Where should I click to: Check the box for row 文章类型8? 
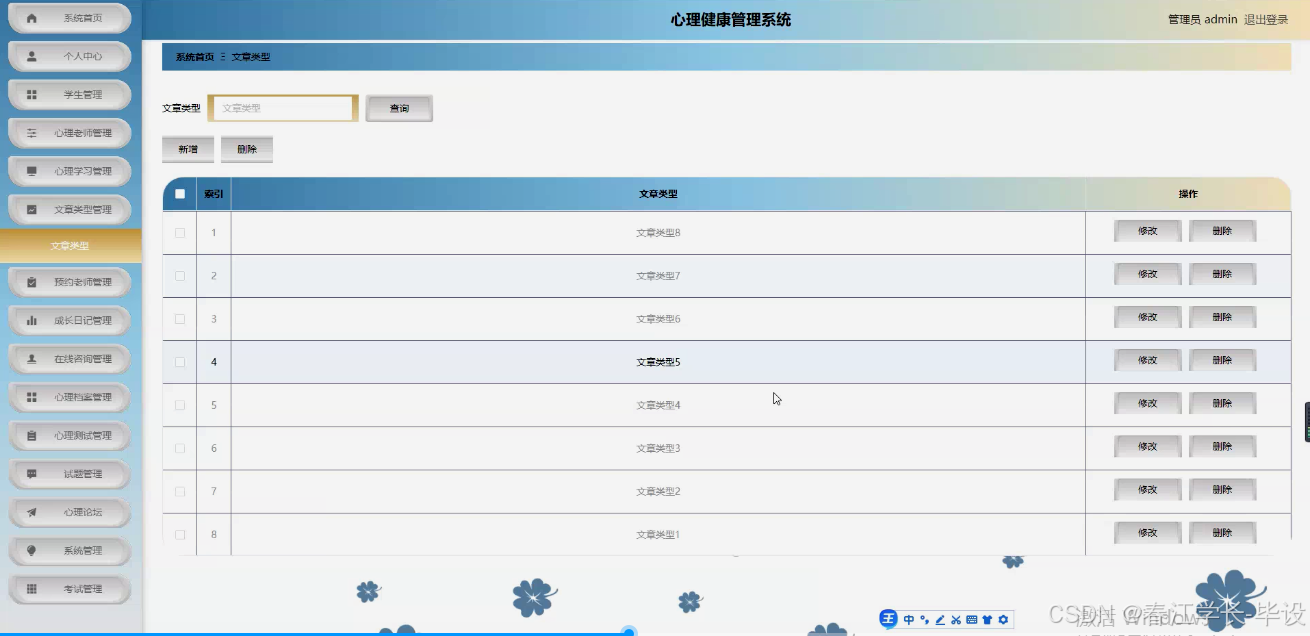pos(180,233)
